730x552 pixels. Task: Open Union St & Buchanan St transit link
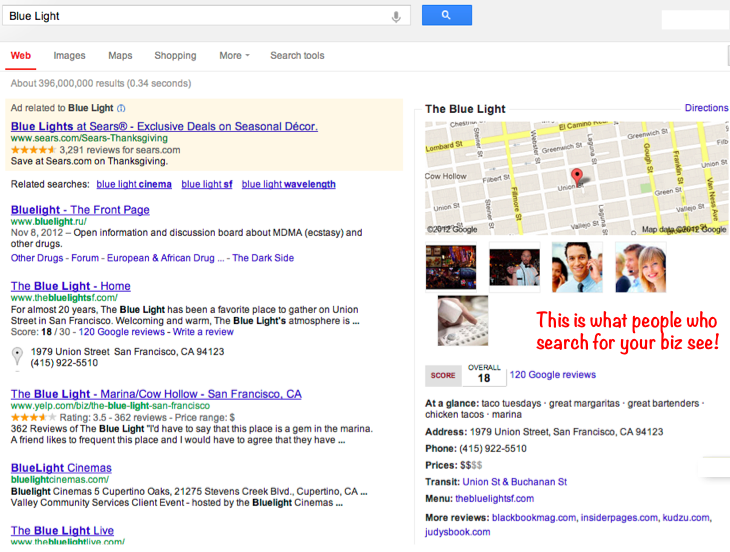(x=514, y=482)
